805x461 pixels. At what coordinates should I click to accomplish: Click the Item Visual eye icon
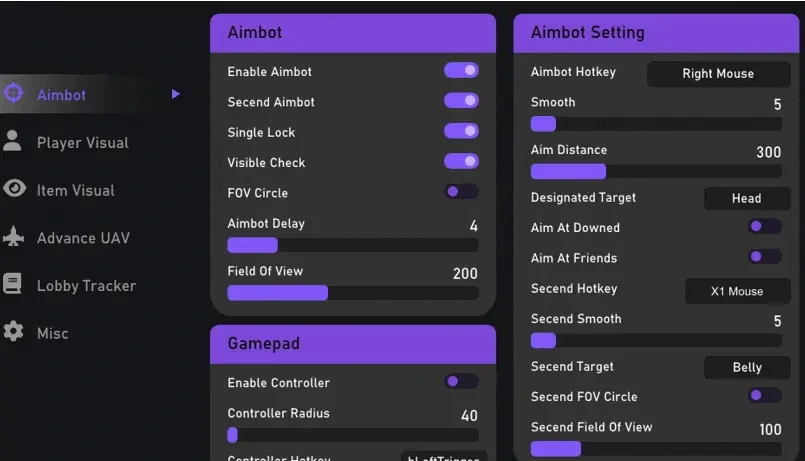click(14, 188)
